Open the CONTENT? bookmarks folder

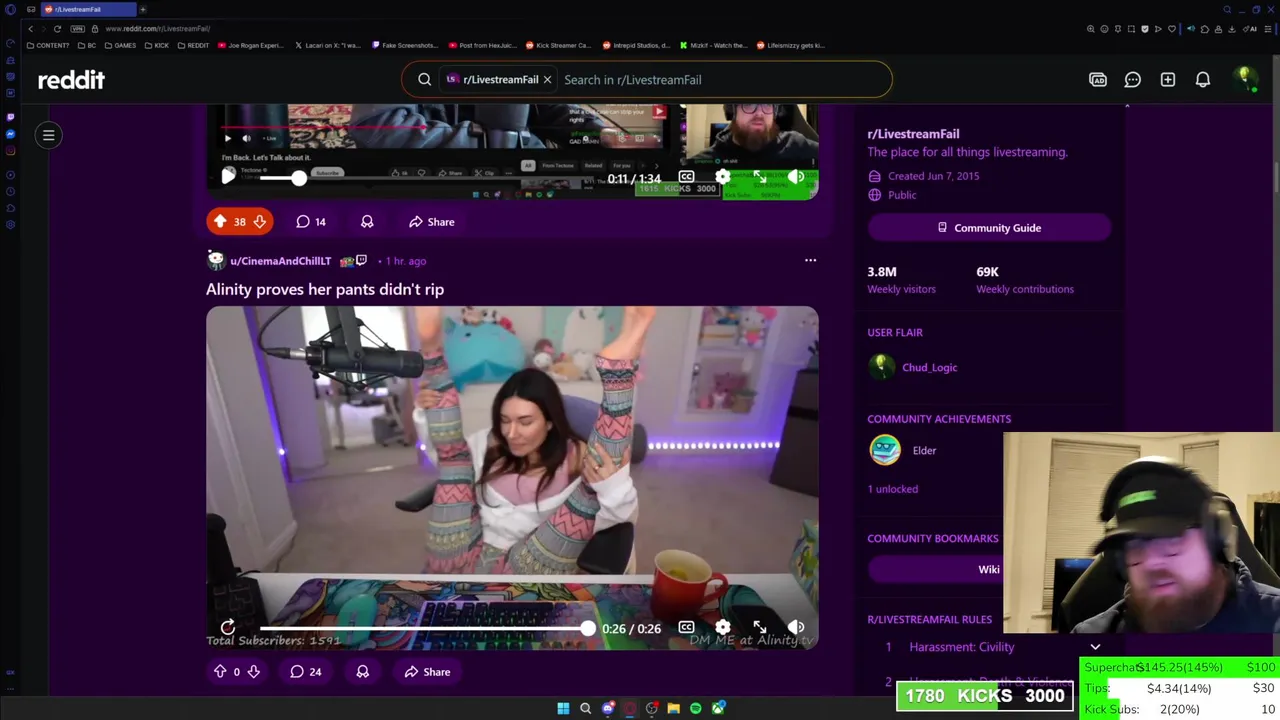coord(49,45)
